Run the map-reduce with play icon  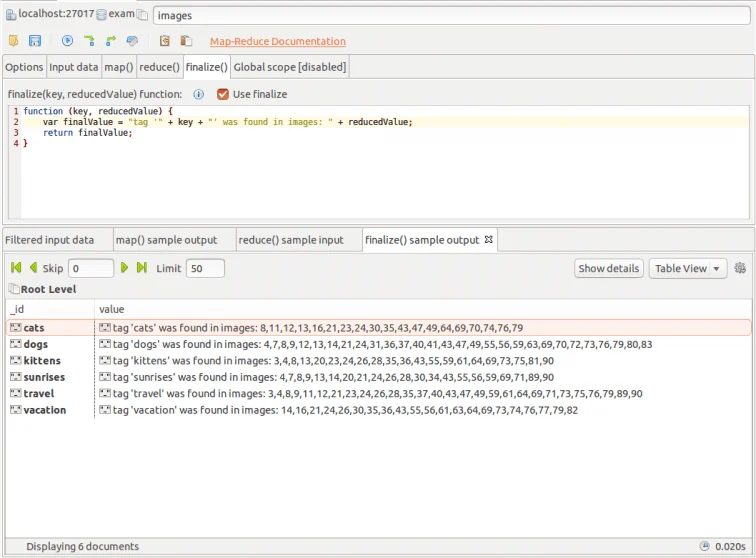pyautogui.click(x=68, y=41)
